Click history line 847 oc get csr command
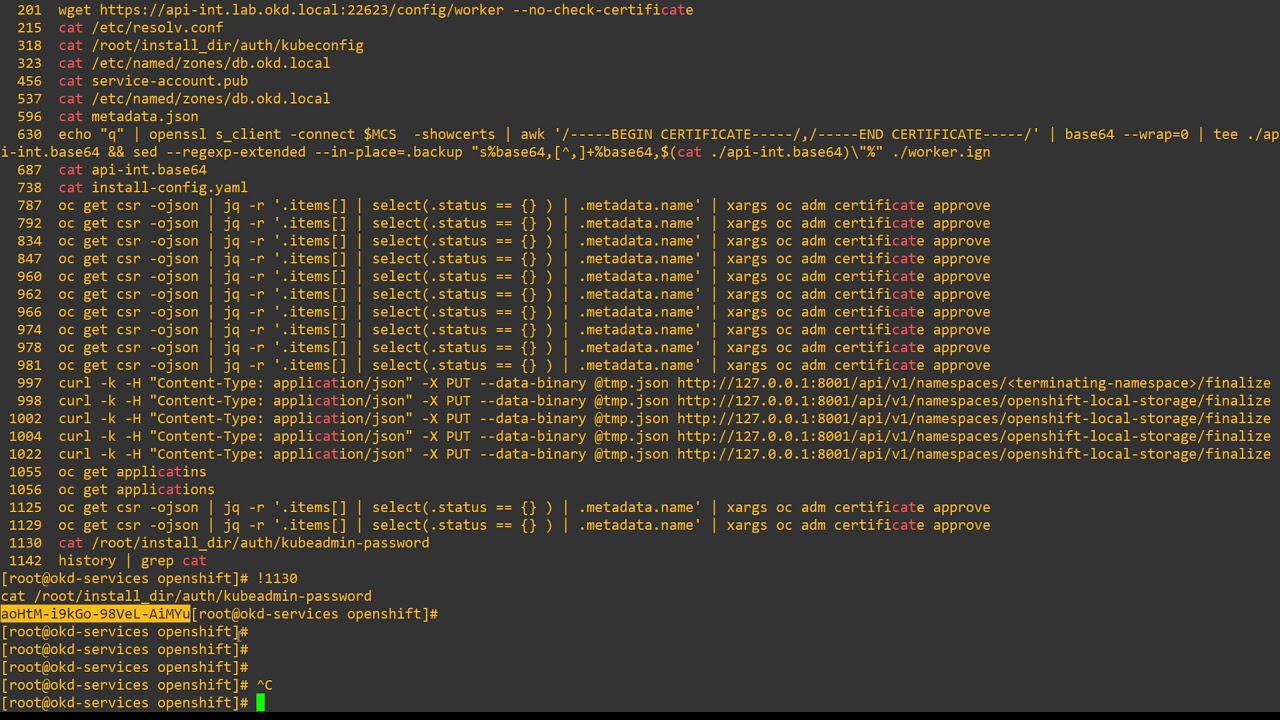 click(x=524, y=259)
